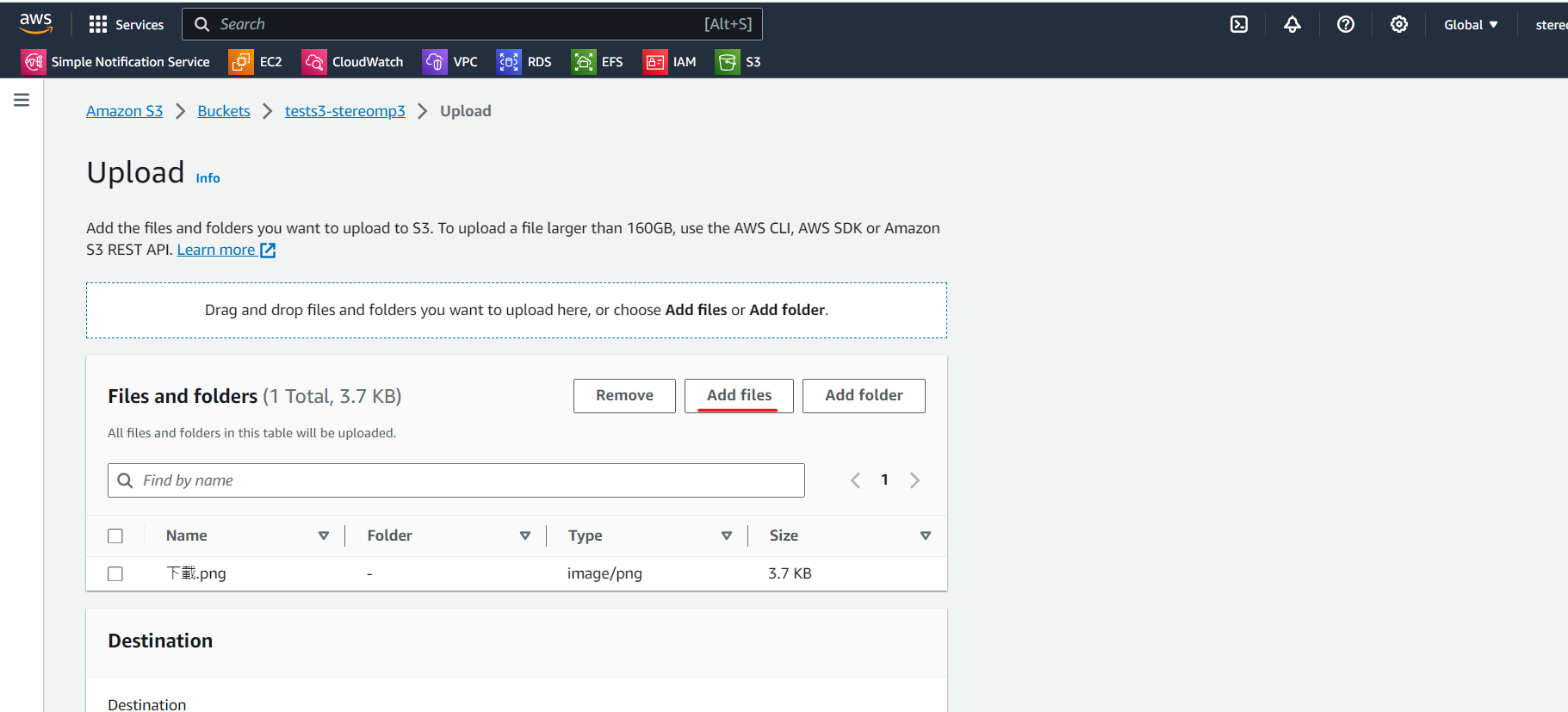1568x712 pixels.
Task: Go to the previous page of files
Action: [x=855, y=480]
